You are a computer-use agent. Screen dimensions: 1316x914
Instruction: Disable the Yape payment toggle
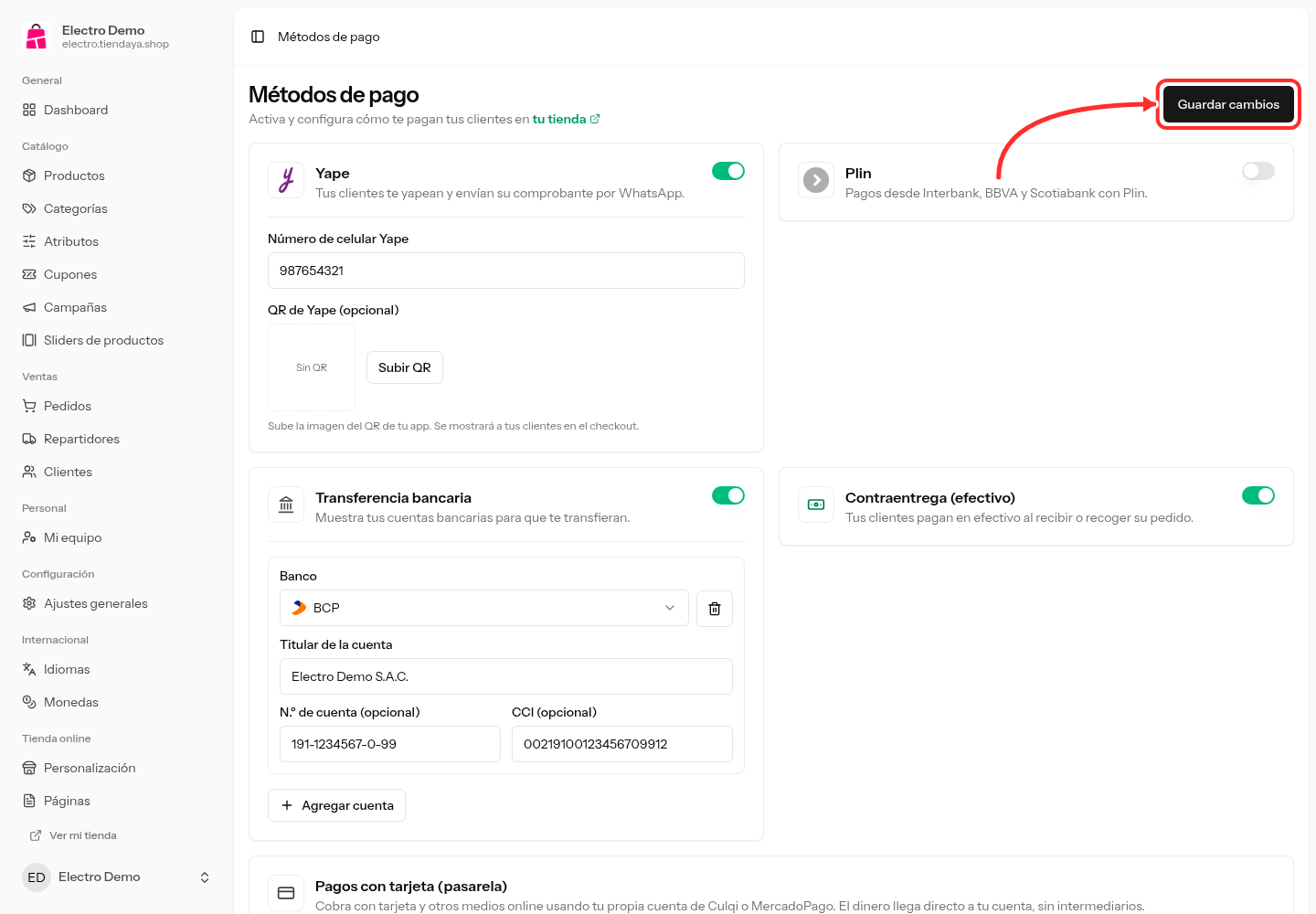coord(728,171)
